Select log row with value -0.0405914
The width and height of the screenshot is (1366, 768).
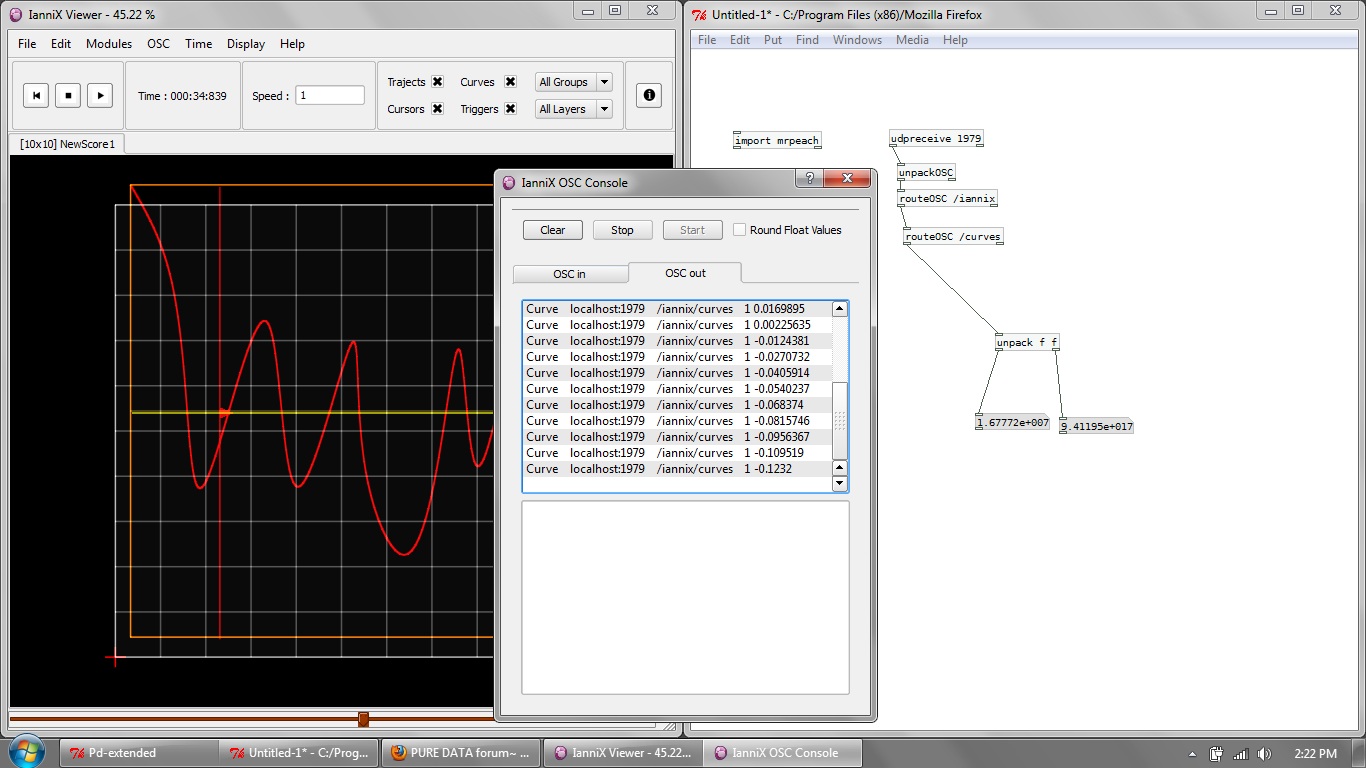678,373
